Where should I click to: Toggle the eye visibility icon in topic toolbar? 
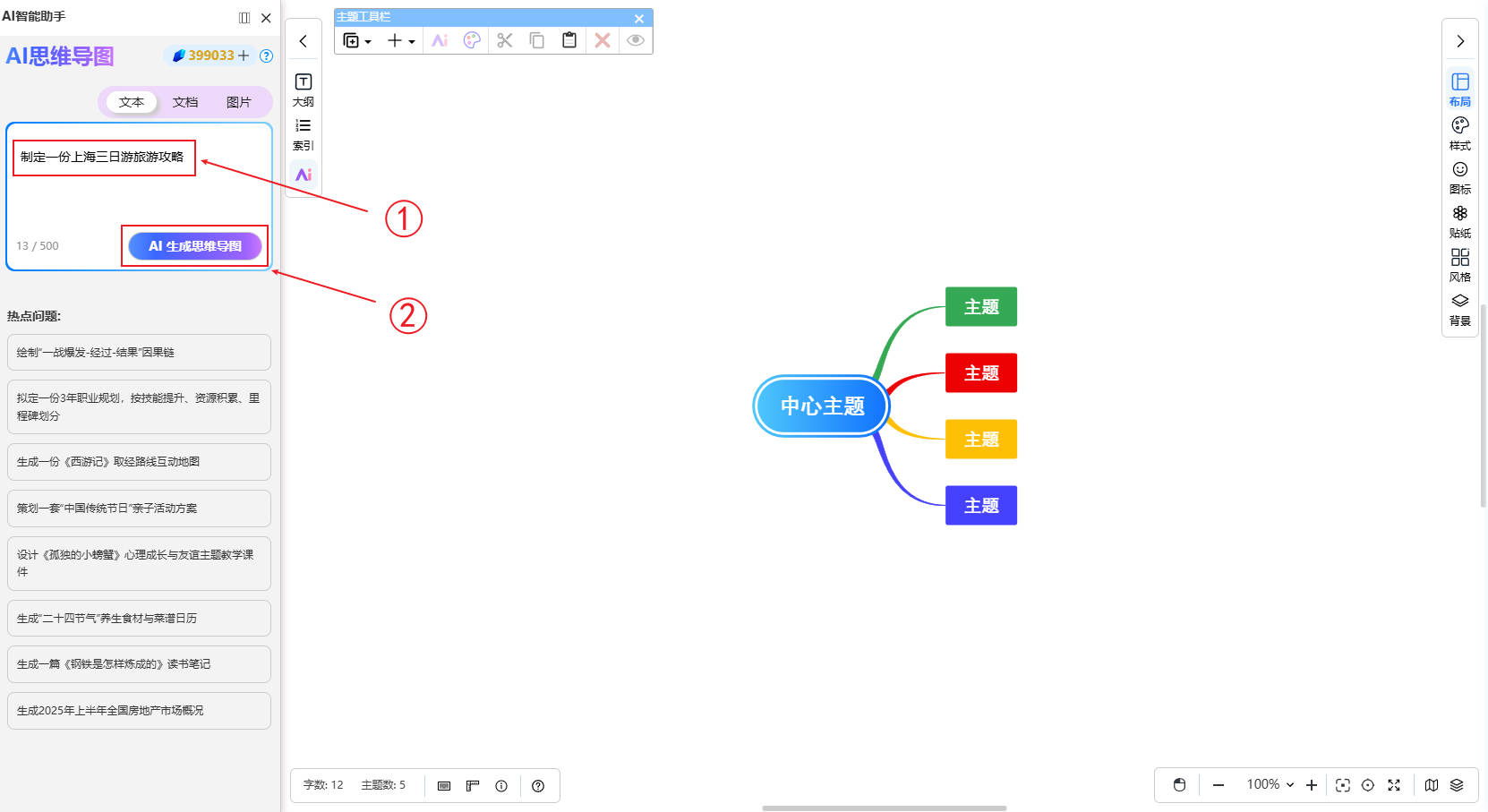coord(635,40)
